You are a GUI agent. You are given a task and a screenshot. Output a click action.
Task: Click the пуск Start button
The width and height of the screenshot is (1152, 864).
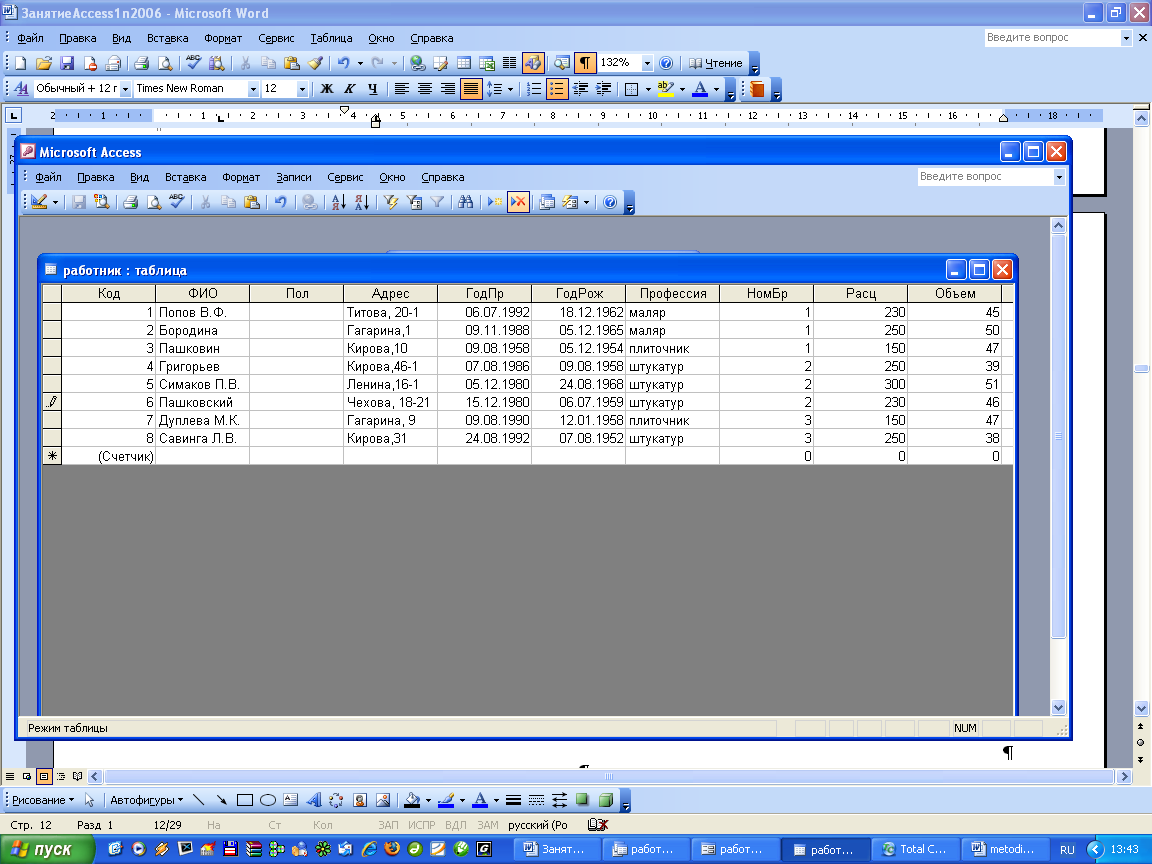click(46, 849)
